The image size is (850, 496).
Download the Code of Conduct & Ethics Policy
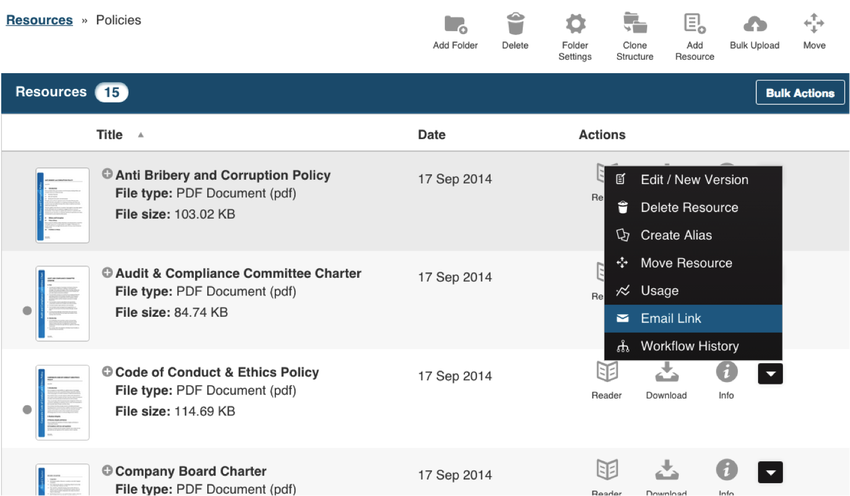pos(666,372)
